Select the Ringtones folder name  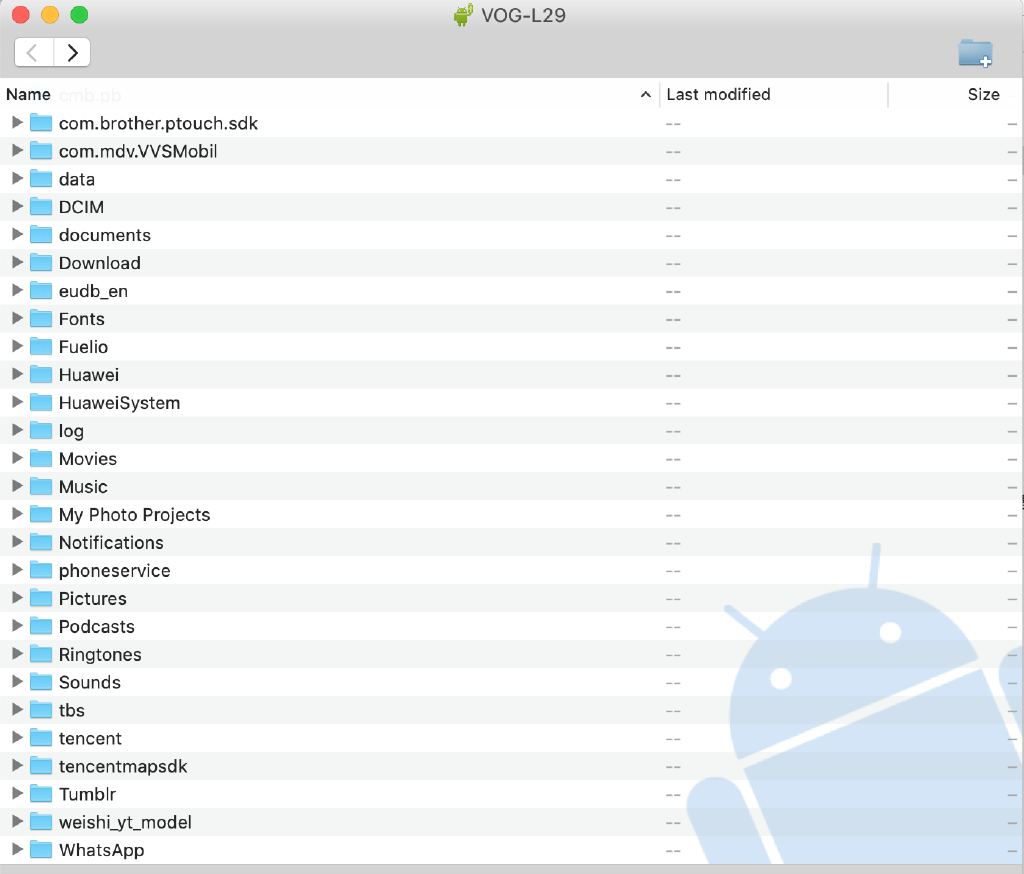100,655
